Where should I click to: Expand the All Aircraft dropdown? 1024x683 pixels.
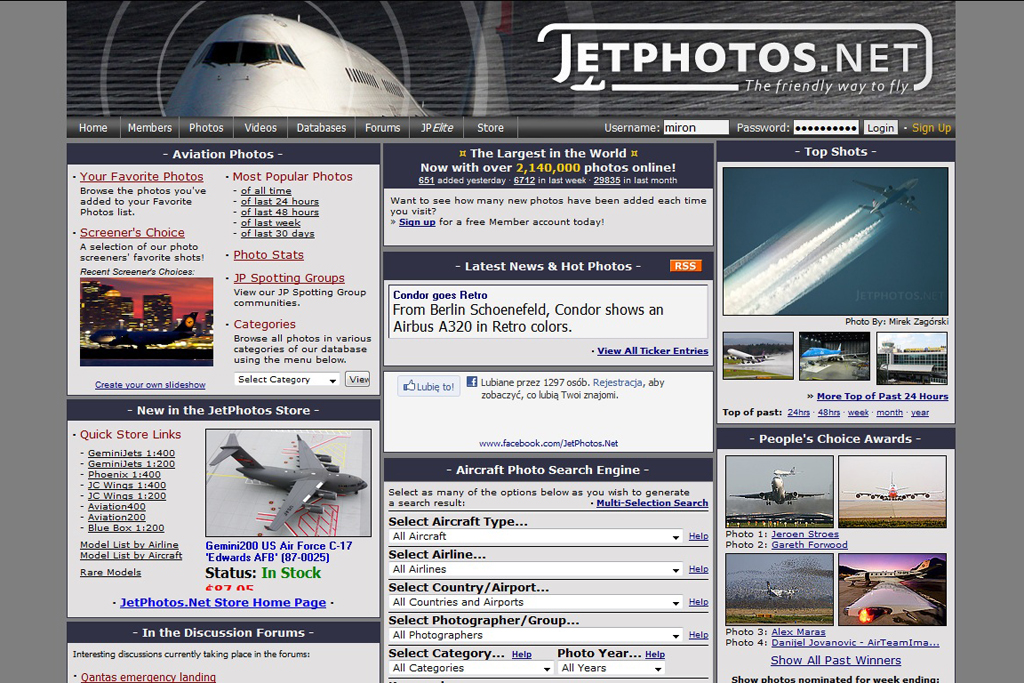[x=536, y=537]
